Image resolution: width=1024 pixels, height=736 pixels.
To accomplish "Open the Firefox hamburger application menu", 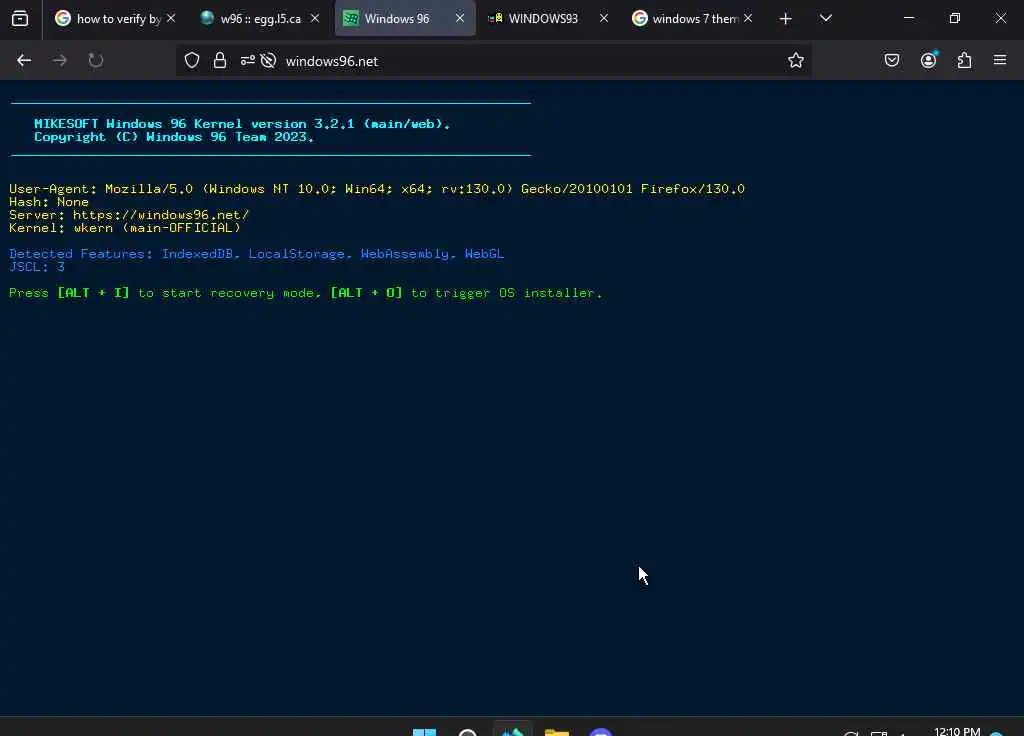I will pyautogui.click(x=1000, y=61).
